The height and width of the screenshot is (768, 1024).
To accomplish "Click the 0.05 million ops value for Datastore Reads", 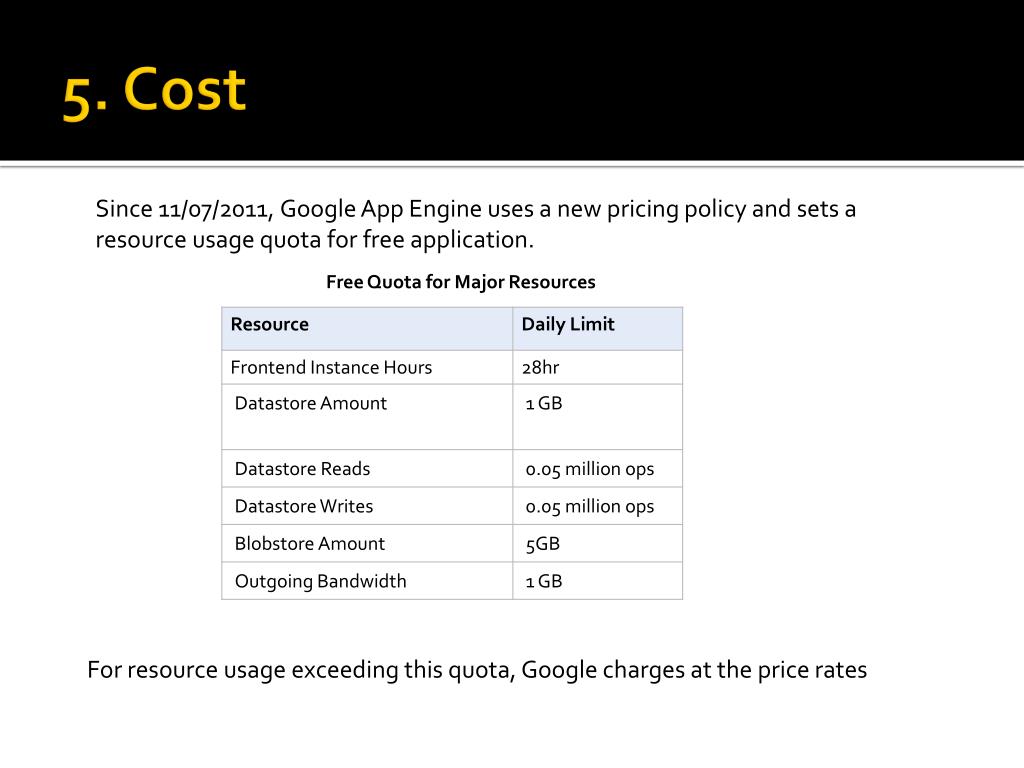I will point(598,468).
